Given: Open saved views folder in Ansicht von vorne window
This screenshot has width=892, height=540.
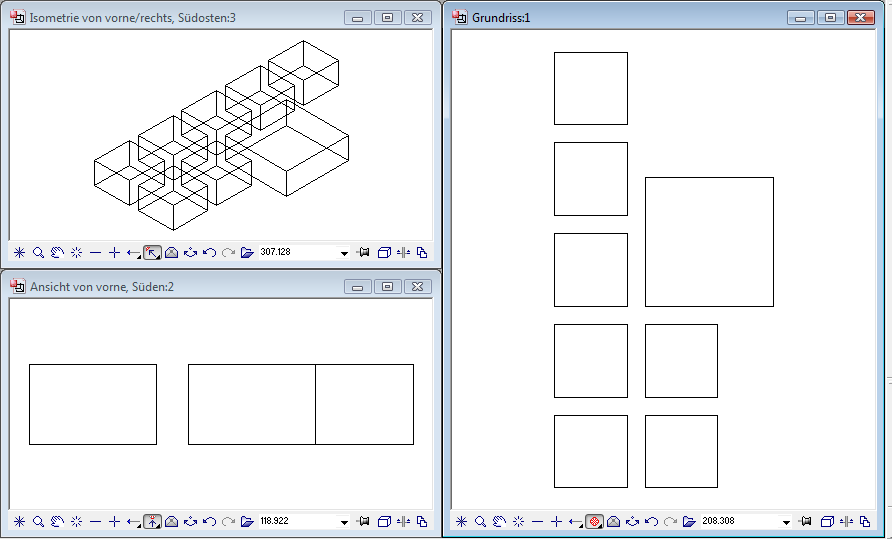Looking at the screenshot, I should [247, 521].
